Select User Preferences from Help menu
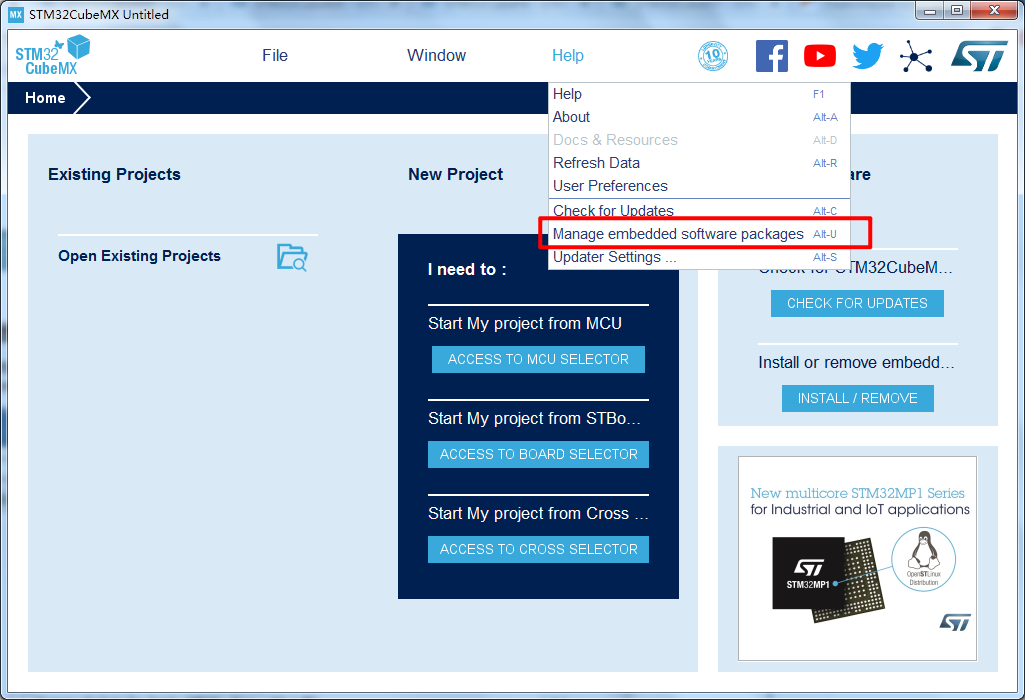Viewport: 1025px width, 700px height. (x=610, y=186)
